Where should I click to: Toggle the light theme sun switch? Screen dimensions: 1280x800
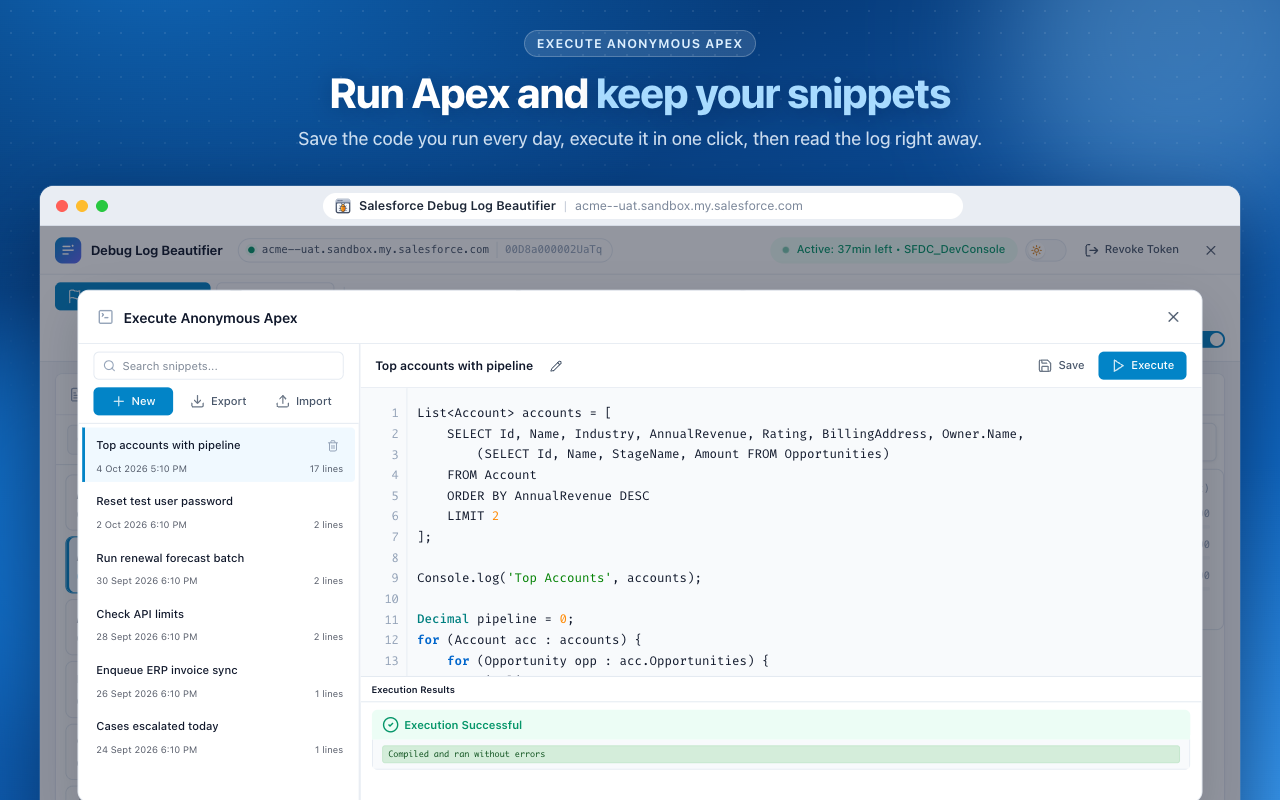[x=1045, y=250]
